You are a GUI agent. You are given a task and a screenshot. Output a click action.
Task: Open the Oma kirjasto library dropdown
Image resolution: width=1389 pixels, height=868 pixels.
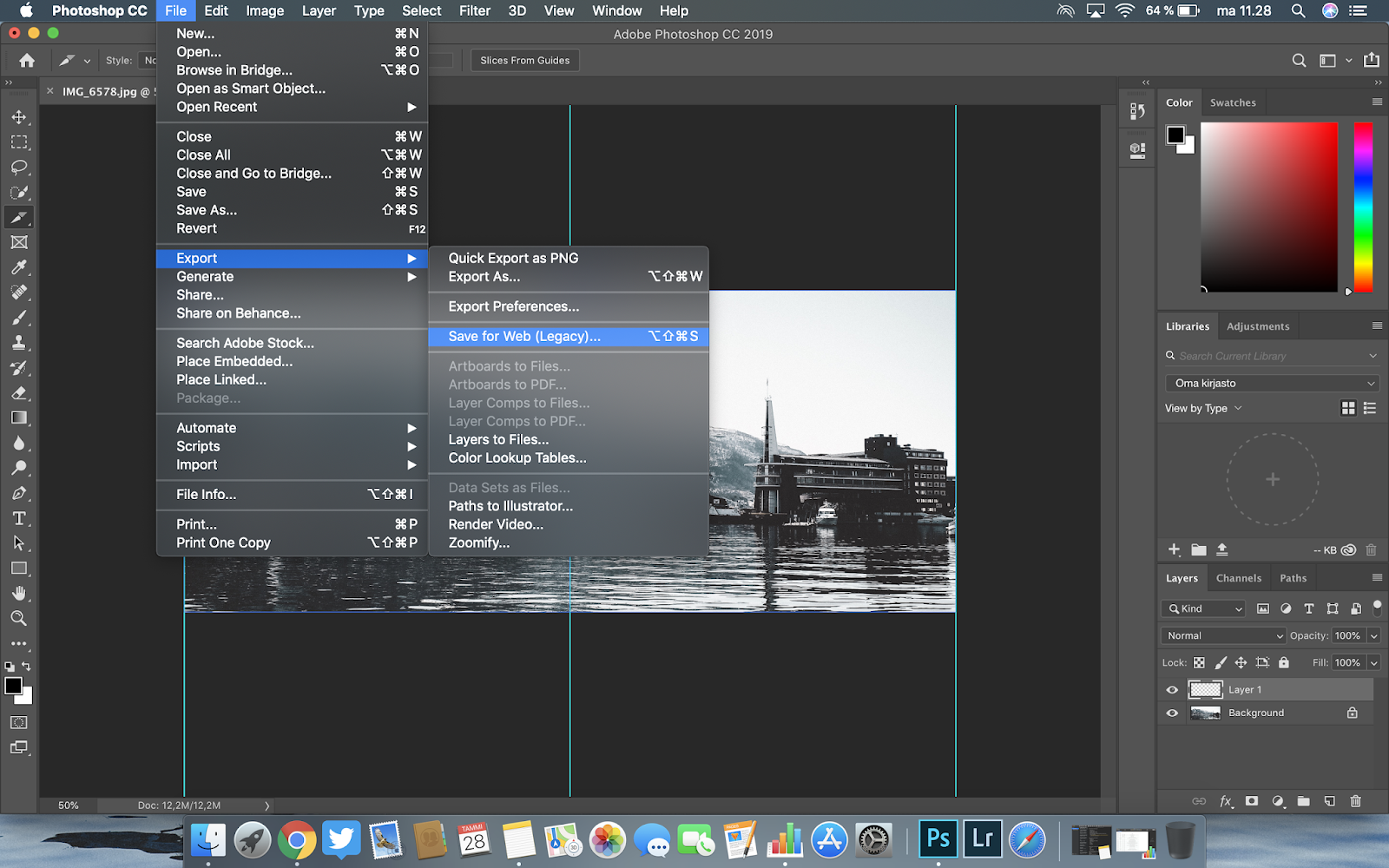[1272, 383]
